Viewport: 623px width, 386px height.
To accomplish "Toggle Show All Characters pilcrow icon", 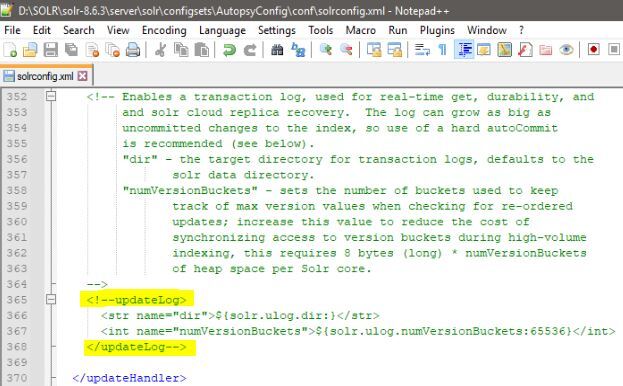I will point(443,50).
